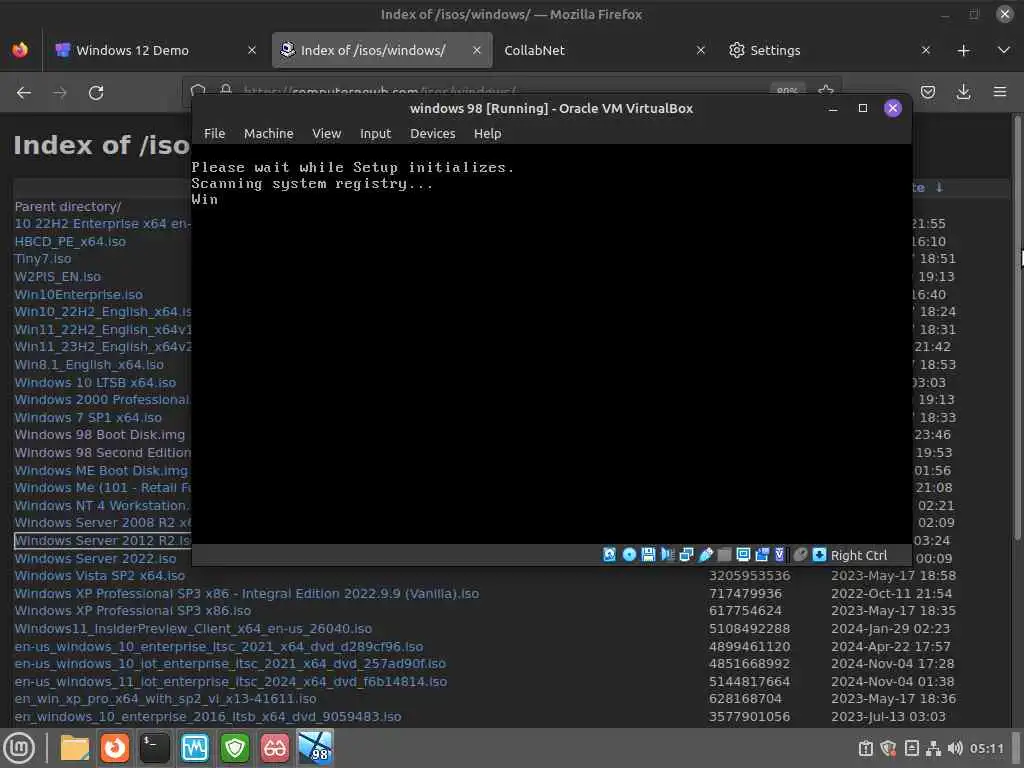
Task: Go back with Firefox back arrow
Action: 24,93
